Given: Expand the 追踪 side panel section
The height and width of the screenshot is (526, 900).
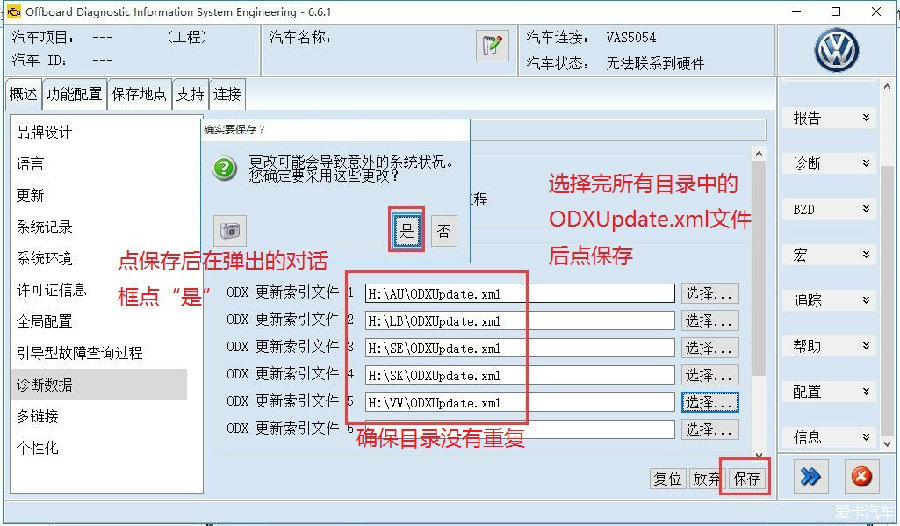Looking at the screenshot, I should [x=829, y=300].
